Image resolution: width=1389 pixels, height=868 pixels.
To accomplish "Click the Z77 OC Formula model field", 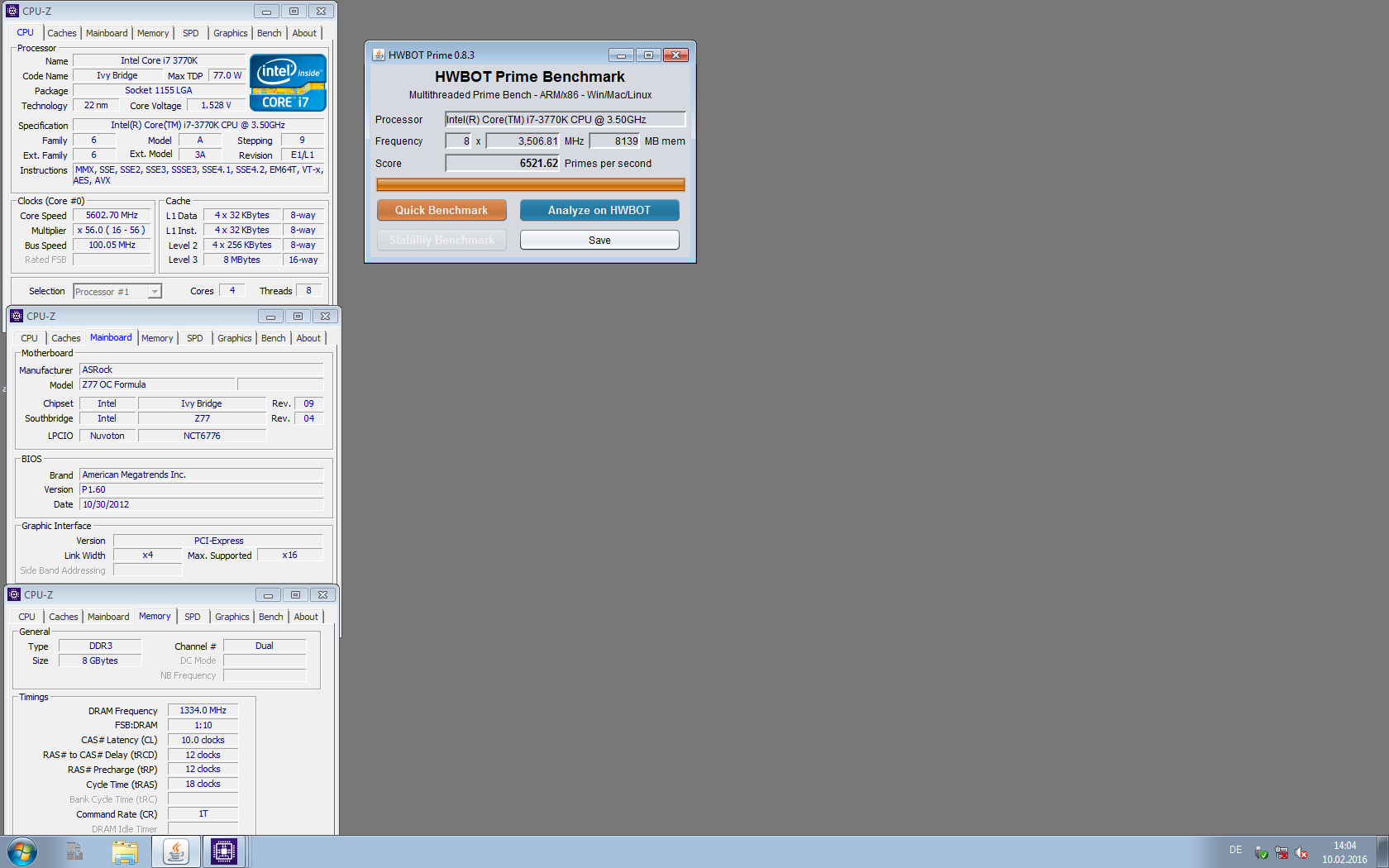I will click(x=158, y=384).
